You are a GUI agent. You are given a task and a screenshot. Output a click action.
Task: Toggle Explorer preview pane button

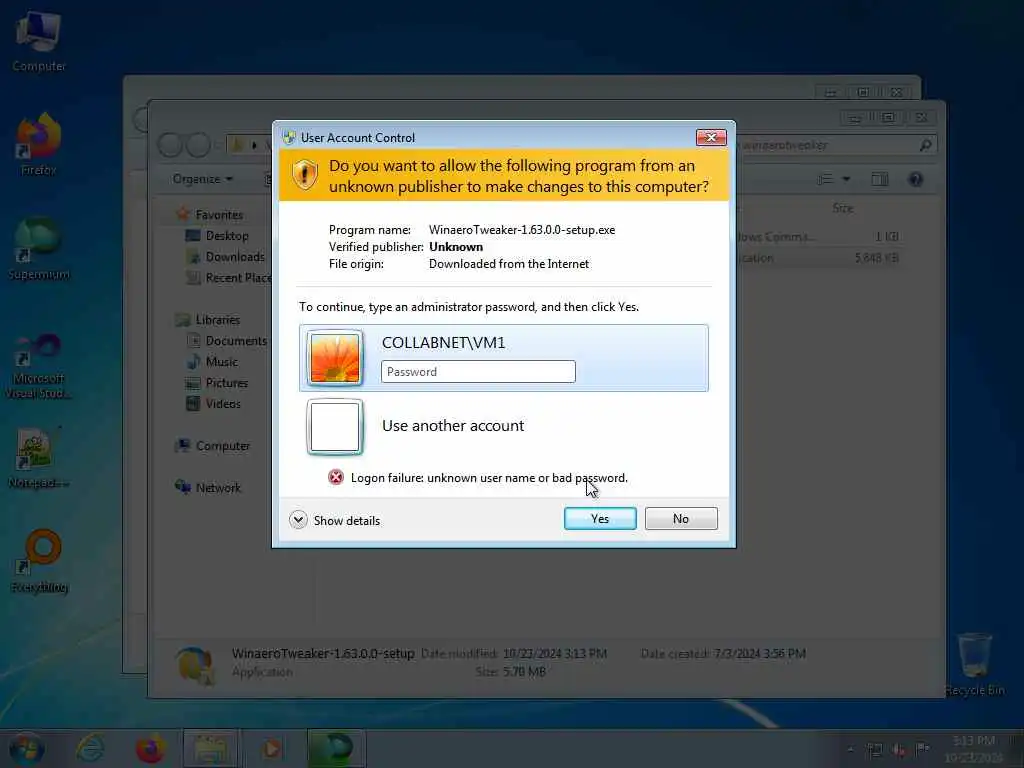(x=880, y=179)
